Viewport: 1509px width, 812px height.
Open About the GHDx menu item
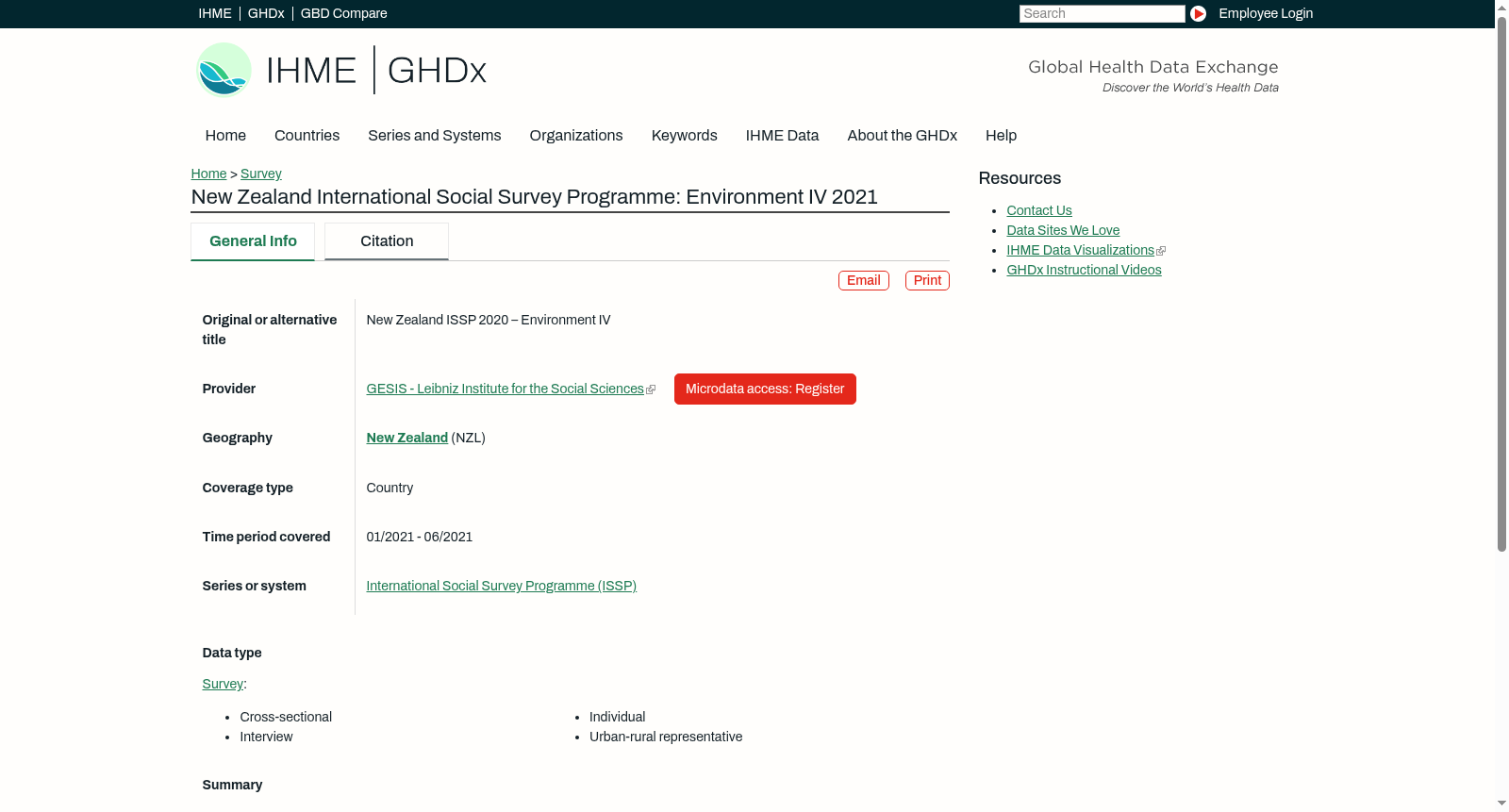(903, 136)
